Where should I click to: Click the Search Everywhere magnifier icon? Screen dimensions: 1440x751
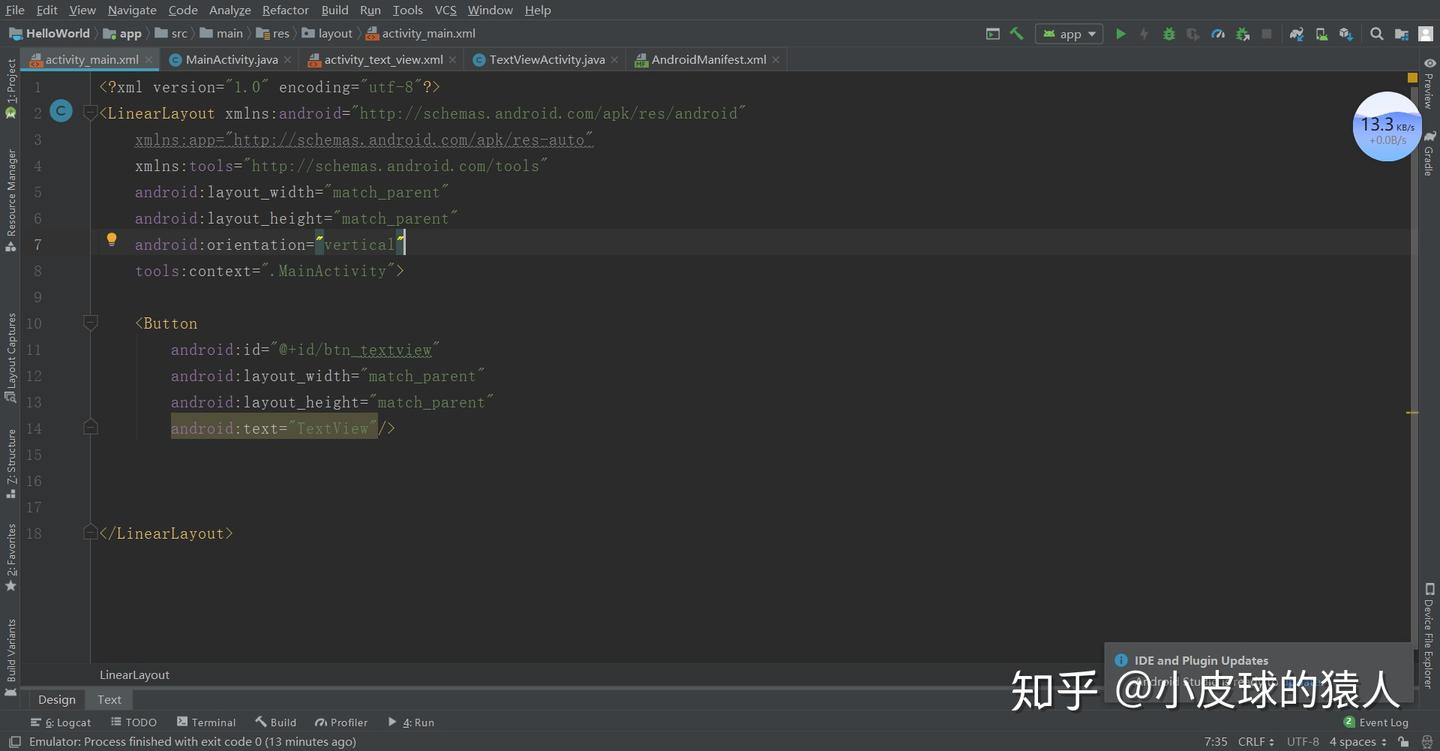tap(1377, 34)
